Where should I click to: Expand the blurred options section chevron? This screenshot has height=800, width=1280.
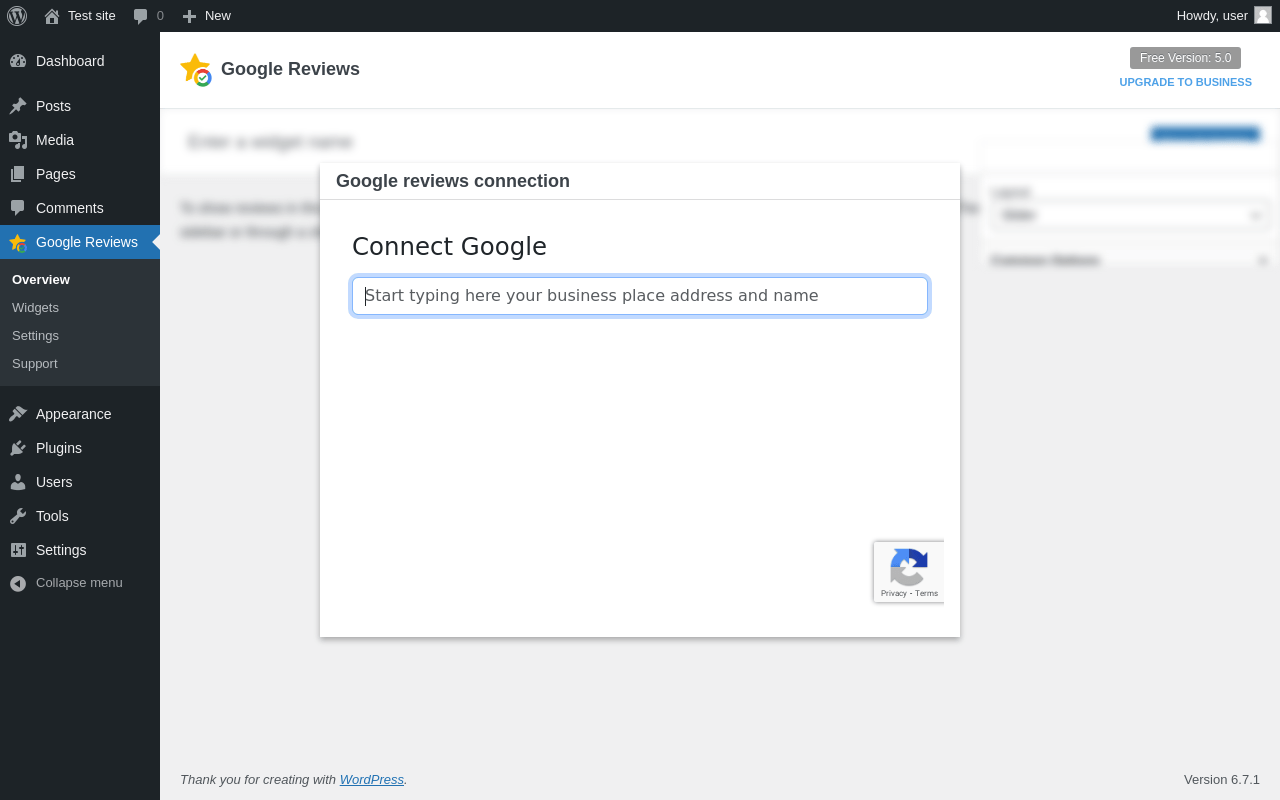[1262, 261]
